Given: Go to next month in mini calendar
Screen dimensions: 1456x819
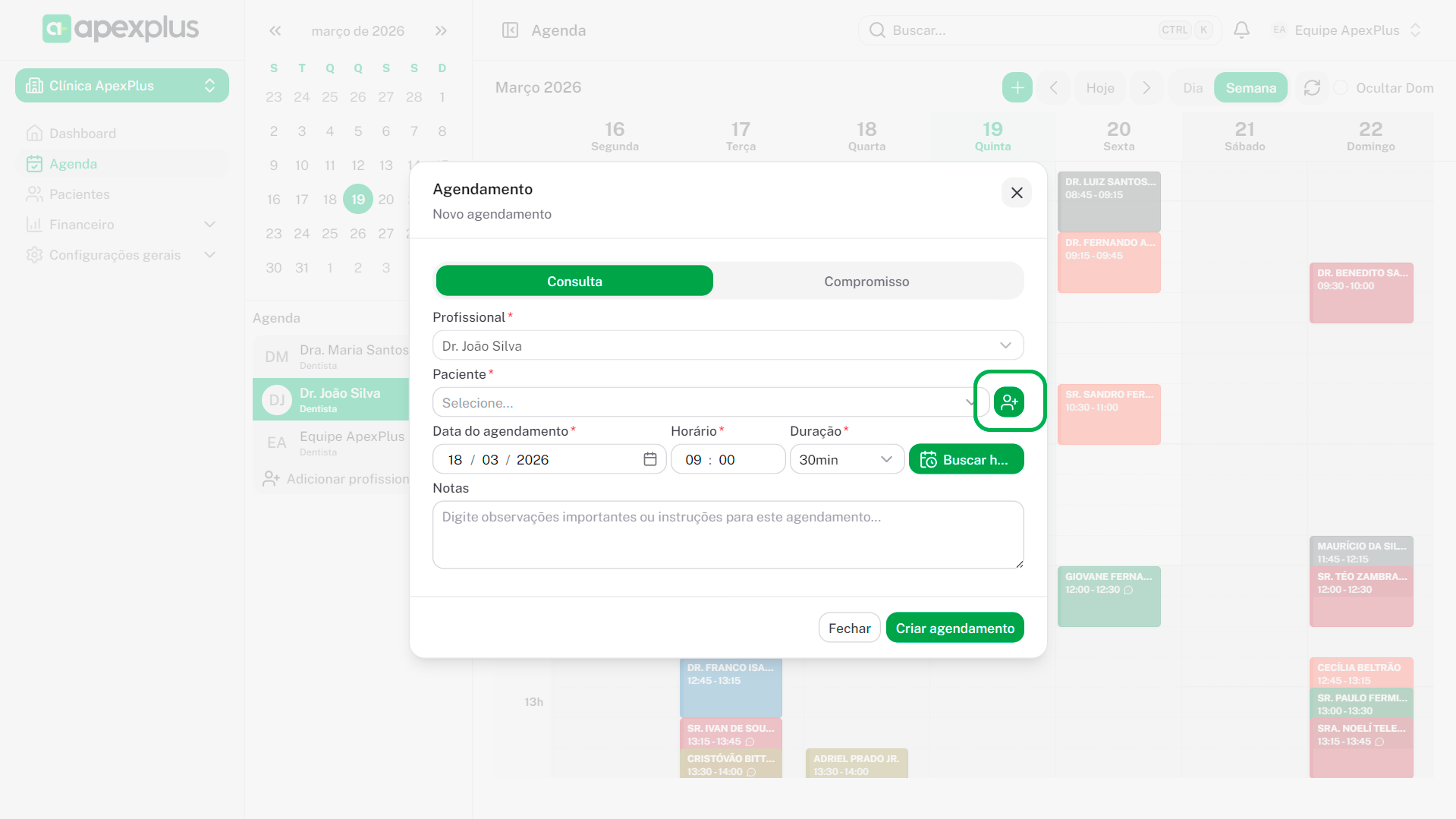Looking at the screenshot, I should [x=441, y=31].
